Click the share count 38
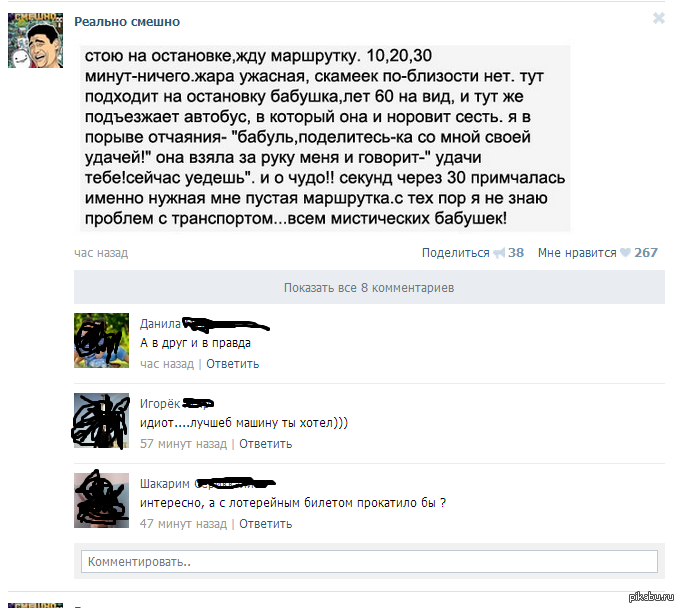 pos(516,252)
